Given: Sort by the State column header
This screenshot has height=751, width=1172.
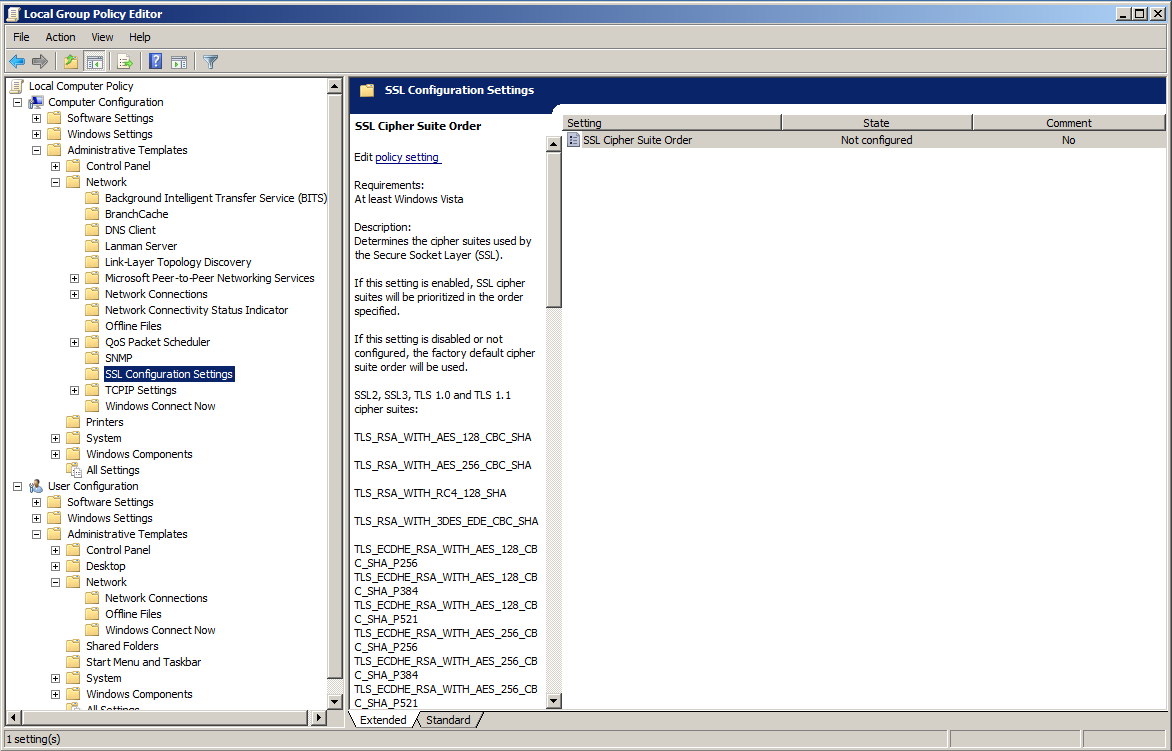Looking at the screenshot, I should click(876, 123).
